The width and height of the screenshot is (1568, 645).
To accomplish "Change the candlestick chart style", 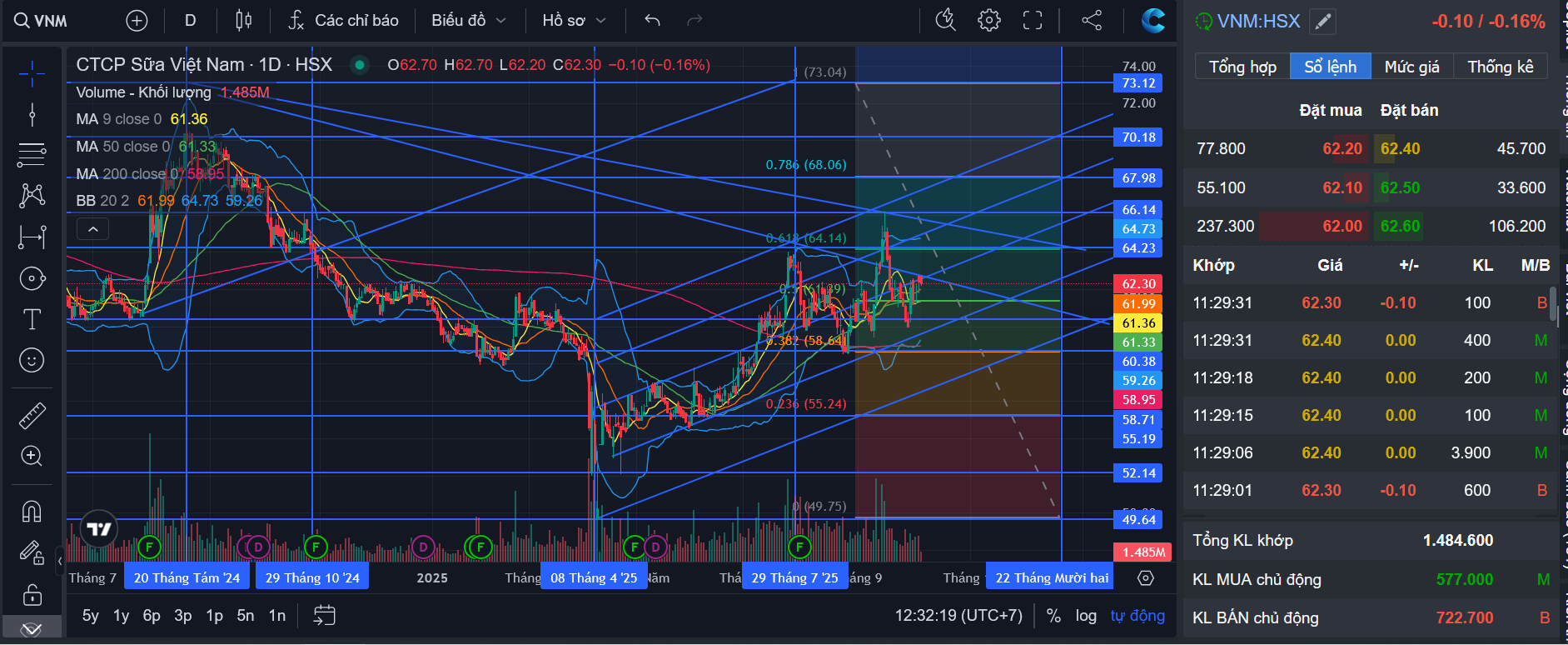I will pos(243,20).
